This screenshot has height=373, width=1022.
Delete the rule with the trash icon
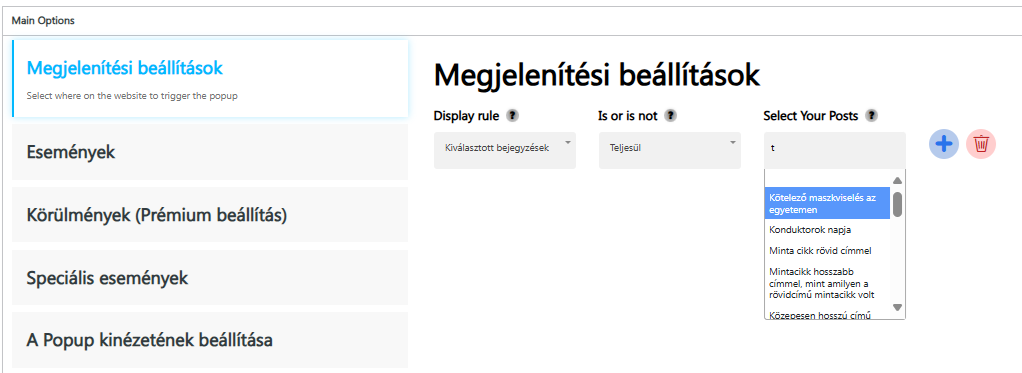click(x=981, y=143)
